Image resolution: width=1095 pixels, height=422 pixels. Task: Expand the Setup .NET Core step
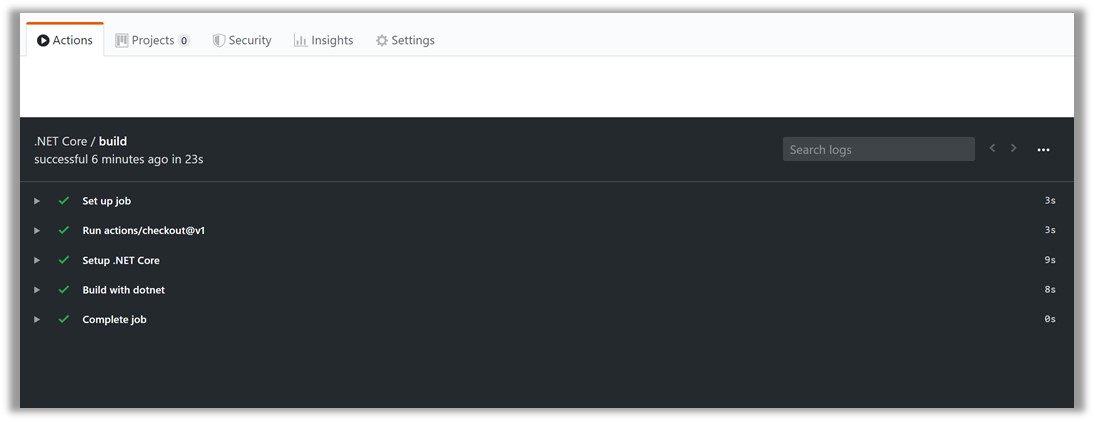[37, 260]
